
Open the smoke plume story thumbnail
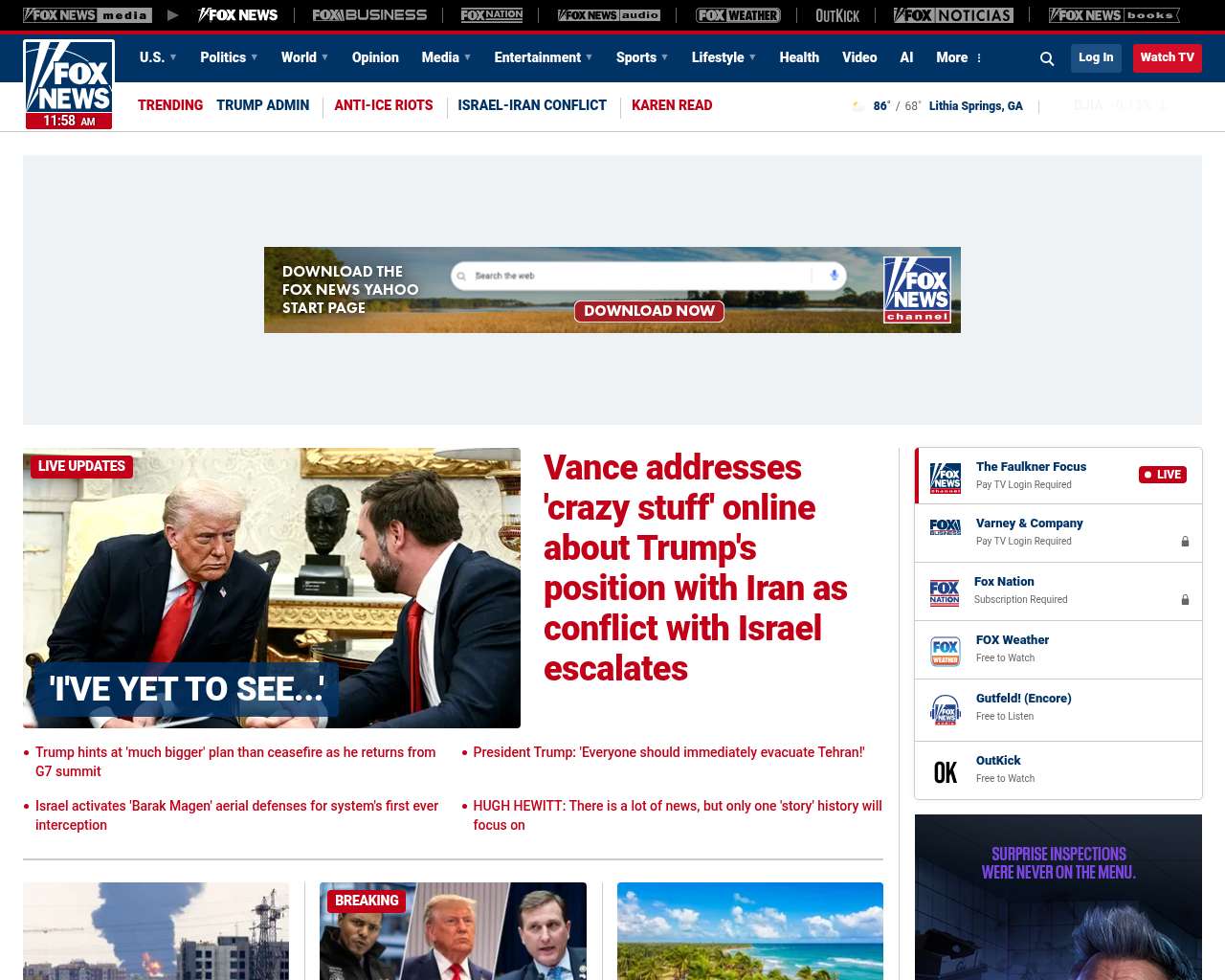click(156, 931)
